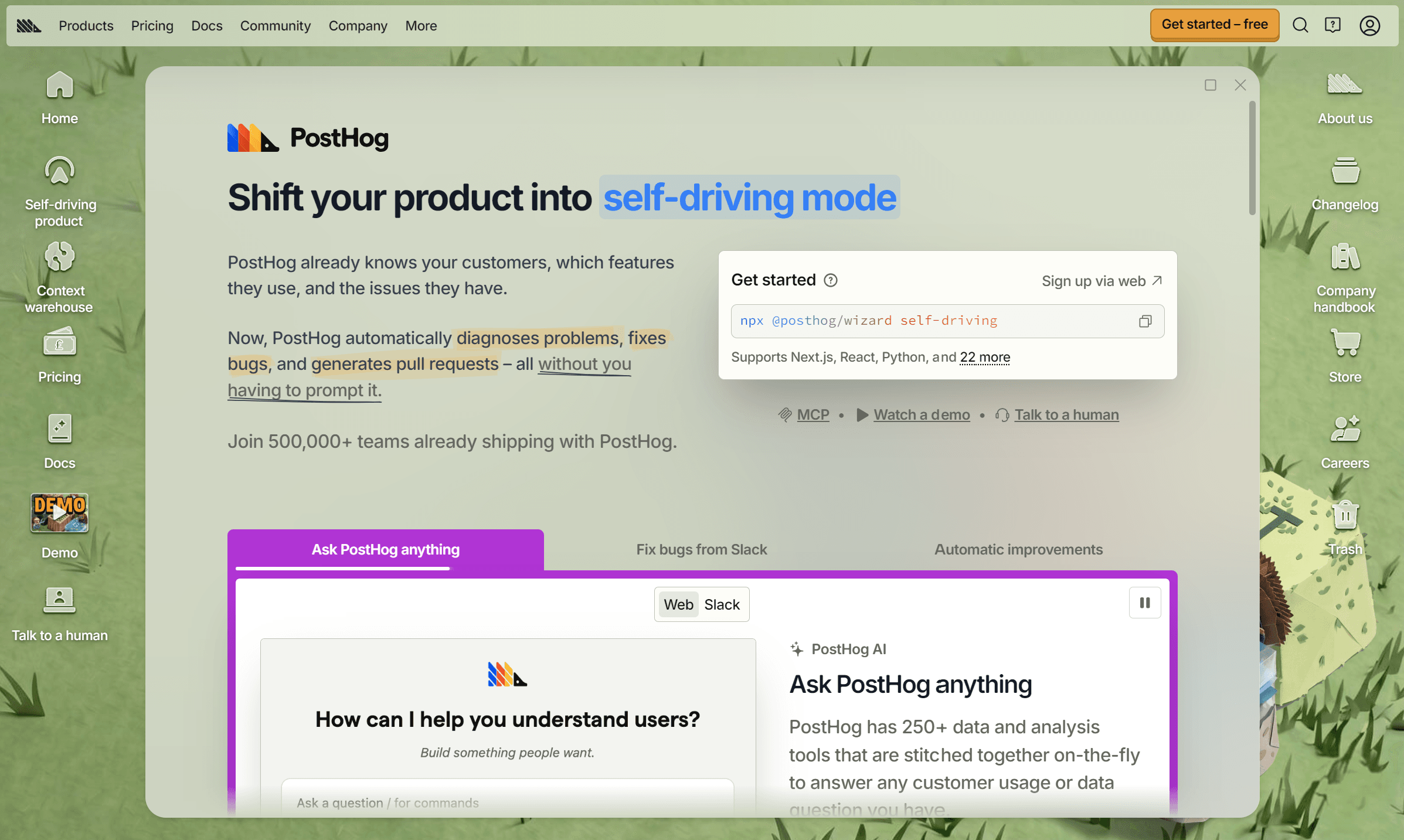The image size is (1404, 840).
Task: Copy the npx wizard command
Action: click(x=1145, y=321)
